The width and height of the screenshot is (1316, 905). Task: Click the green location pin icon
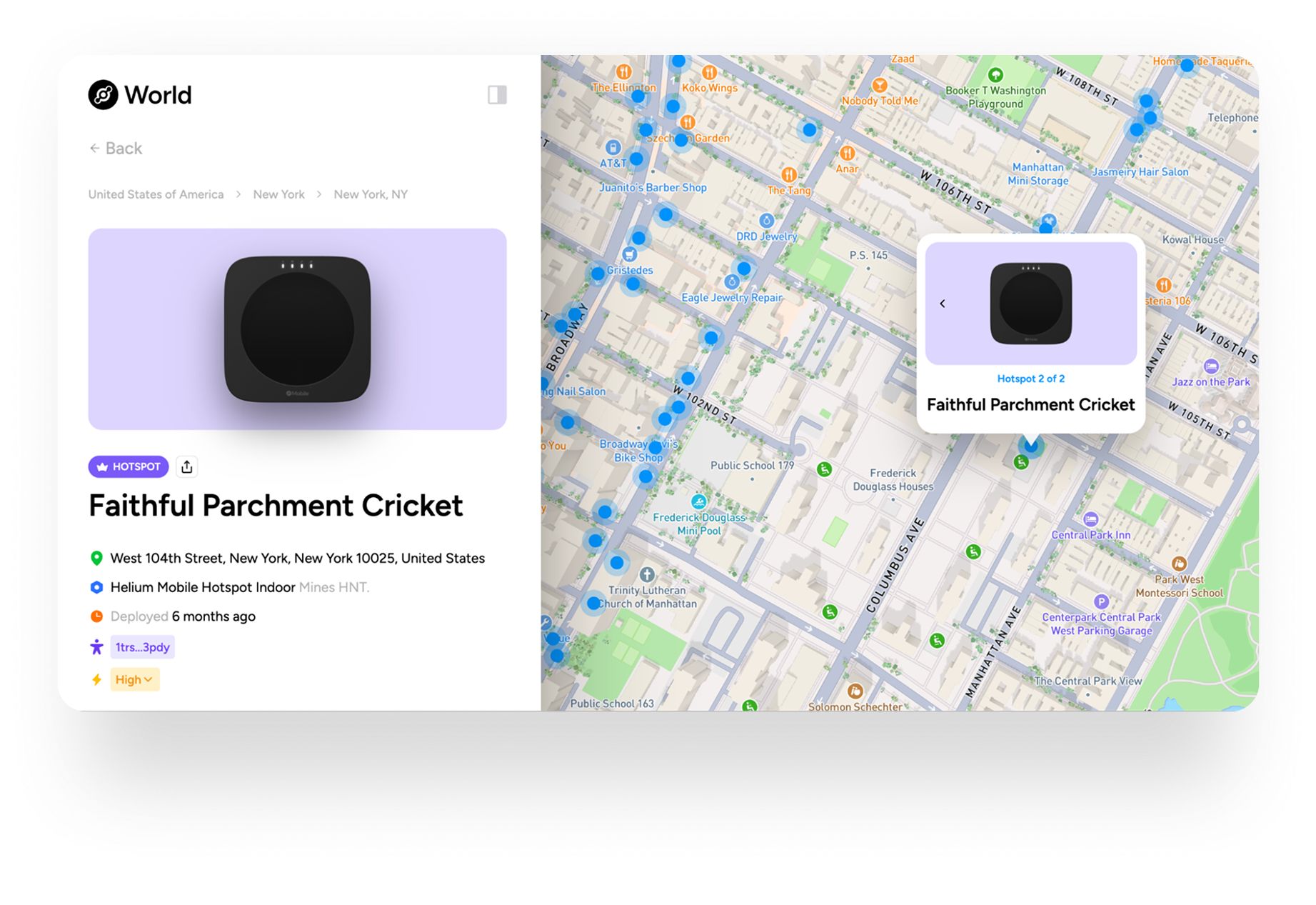click(x=96, y=558)
